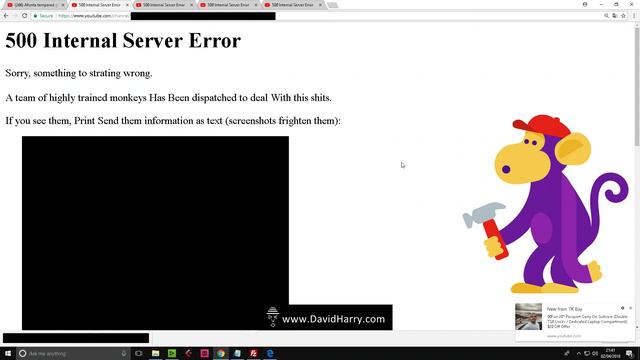This screenshot has width=640, height=360.
Task: Click the Chrome profile icon in title bar
Action: (x=585, y=4)
